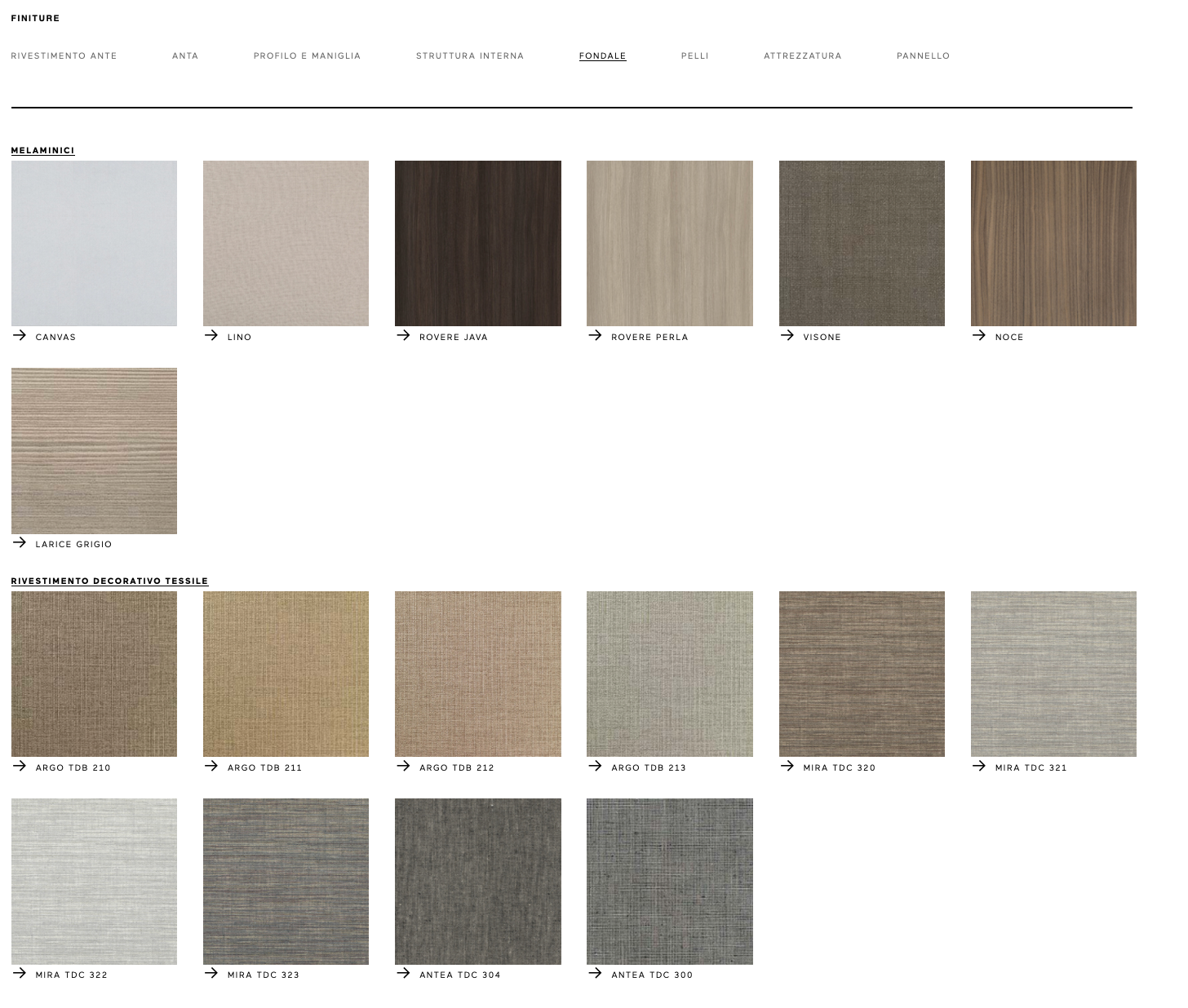This screenshot has height=1008, width=1188.
Task: Click the arrow icon beside Antea TDC 304
Action: click(403, 973)
